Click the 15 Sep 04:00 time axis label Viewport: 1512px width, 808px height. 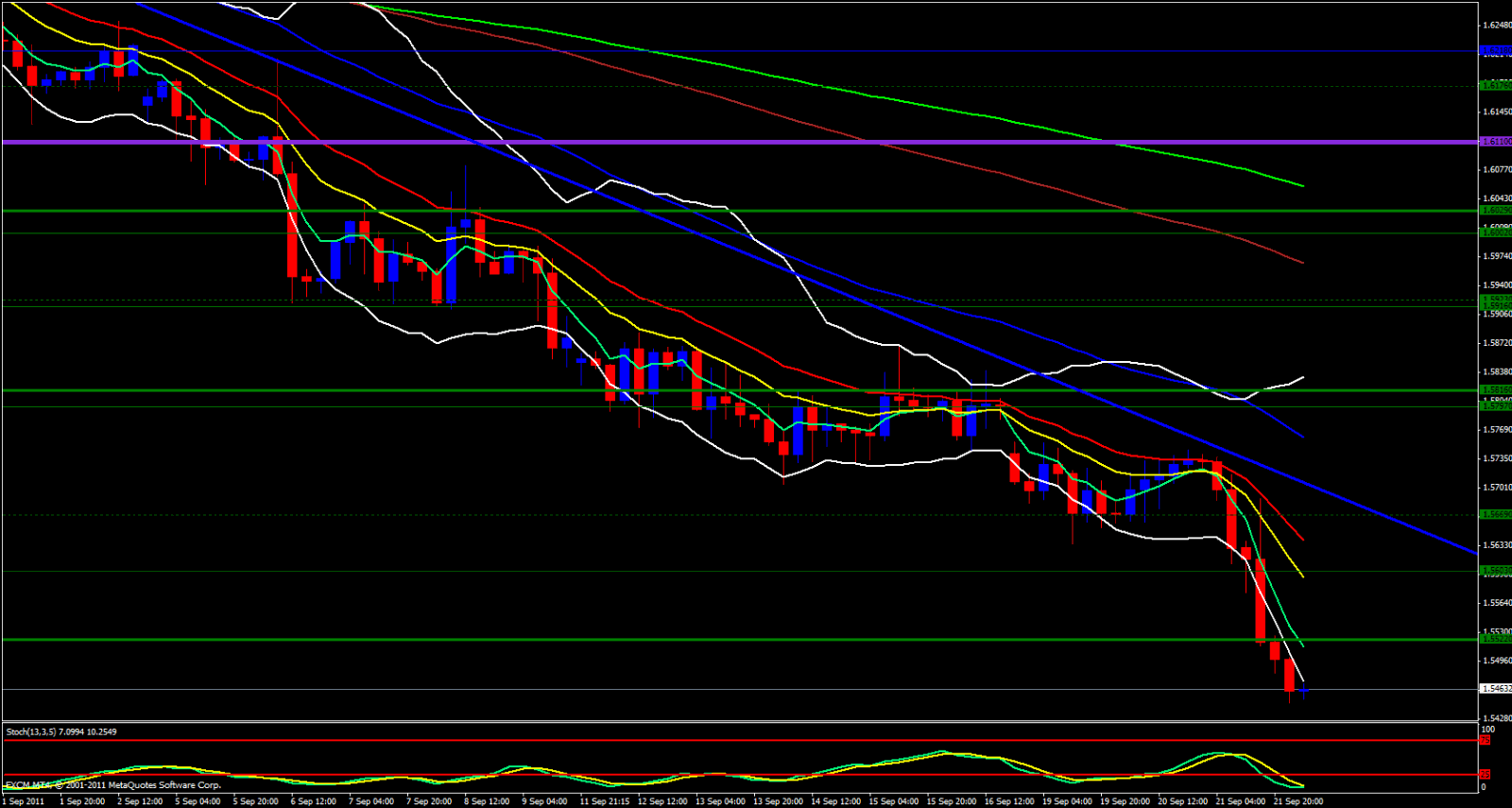pyautogui.click(x=893, y=801)
